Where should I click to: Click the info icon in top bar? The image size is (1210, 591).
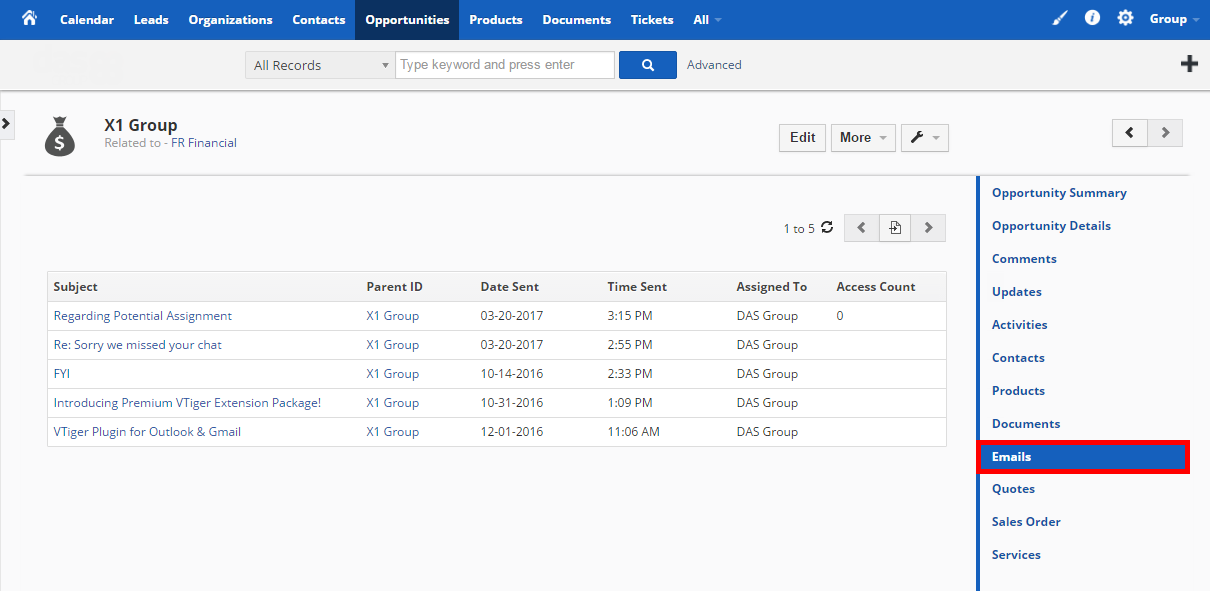coord(1093,19)
